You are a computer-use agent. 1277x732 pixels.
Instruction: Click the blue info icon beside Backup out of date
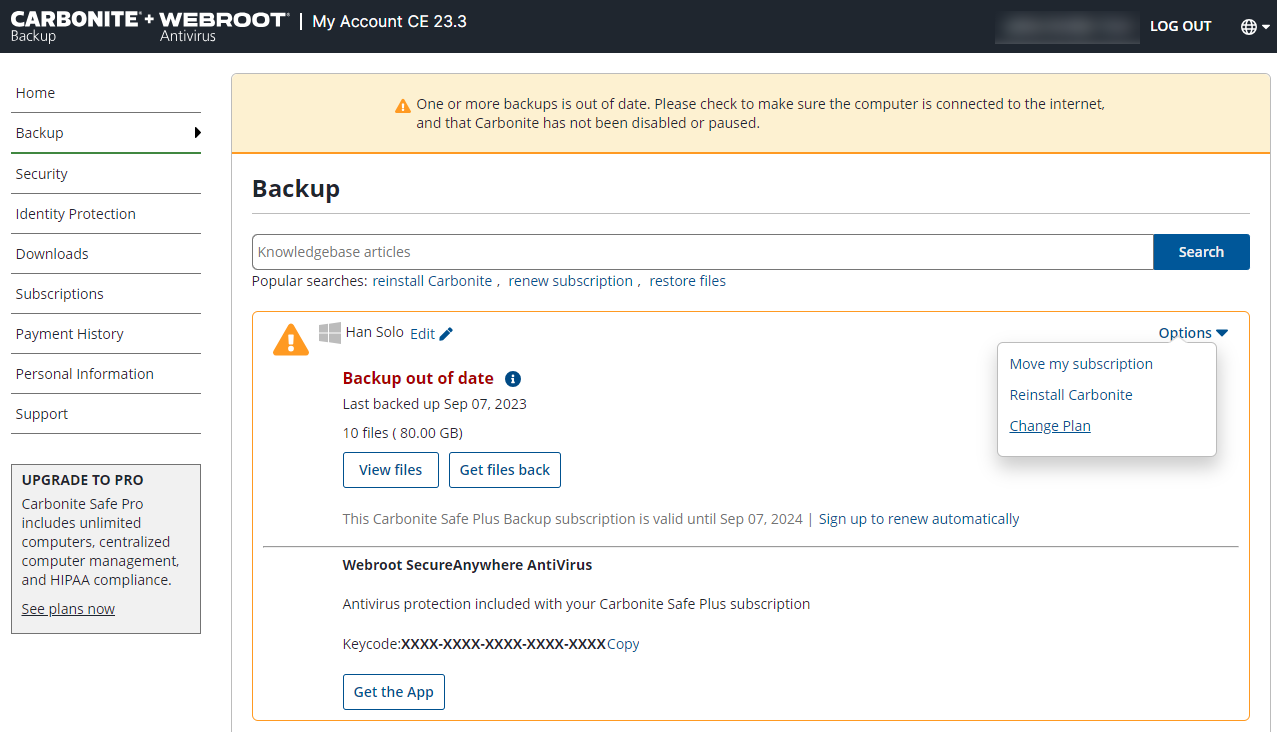coord(513,379)
